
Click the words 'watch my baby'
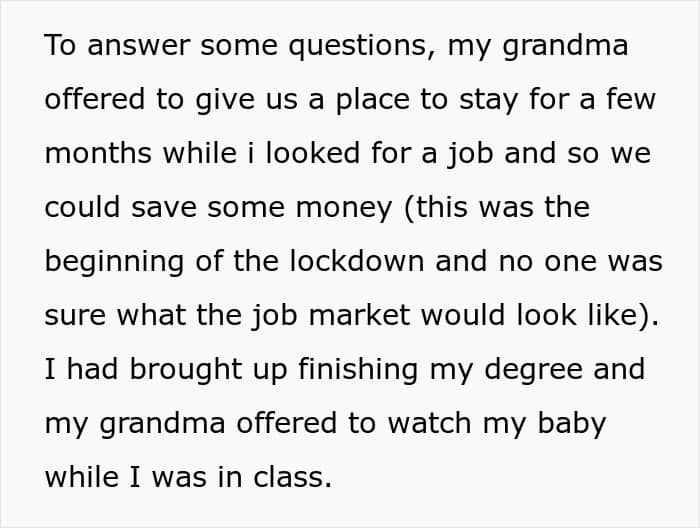point(496,424)
